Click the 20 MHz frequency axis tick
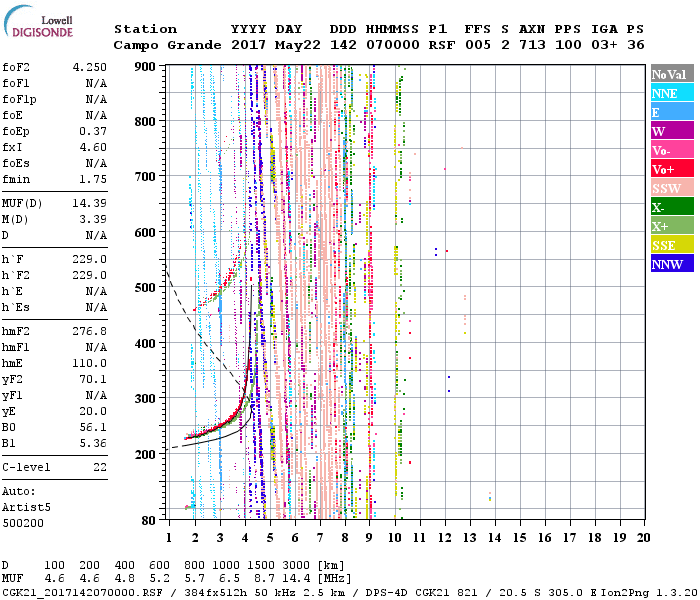700x600 pixels. pos(645,538)
